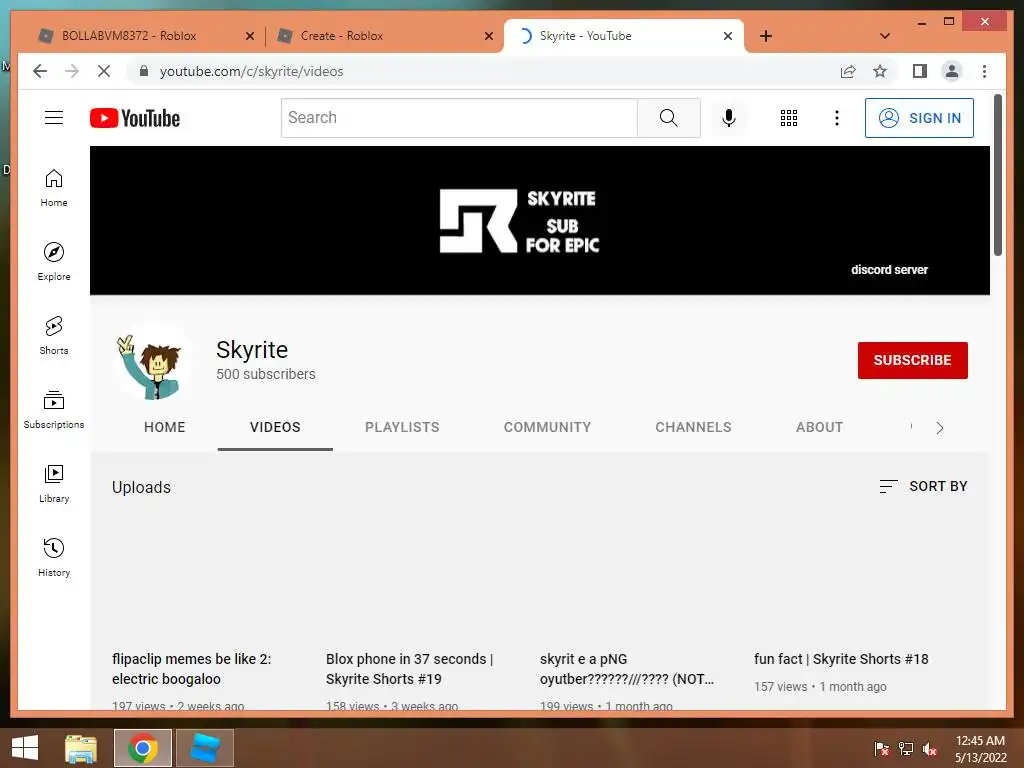The height and width of the screenshot is (768, 1024).
Task: Click the share page icon in address bar
Action: pos(848,71)
